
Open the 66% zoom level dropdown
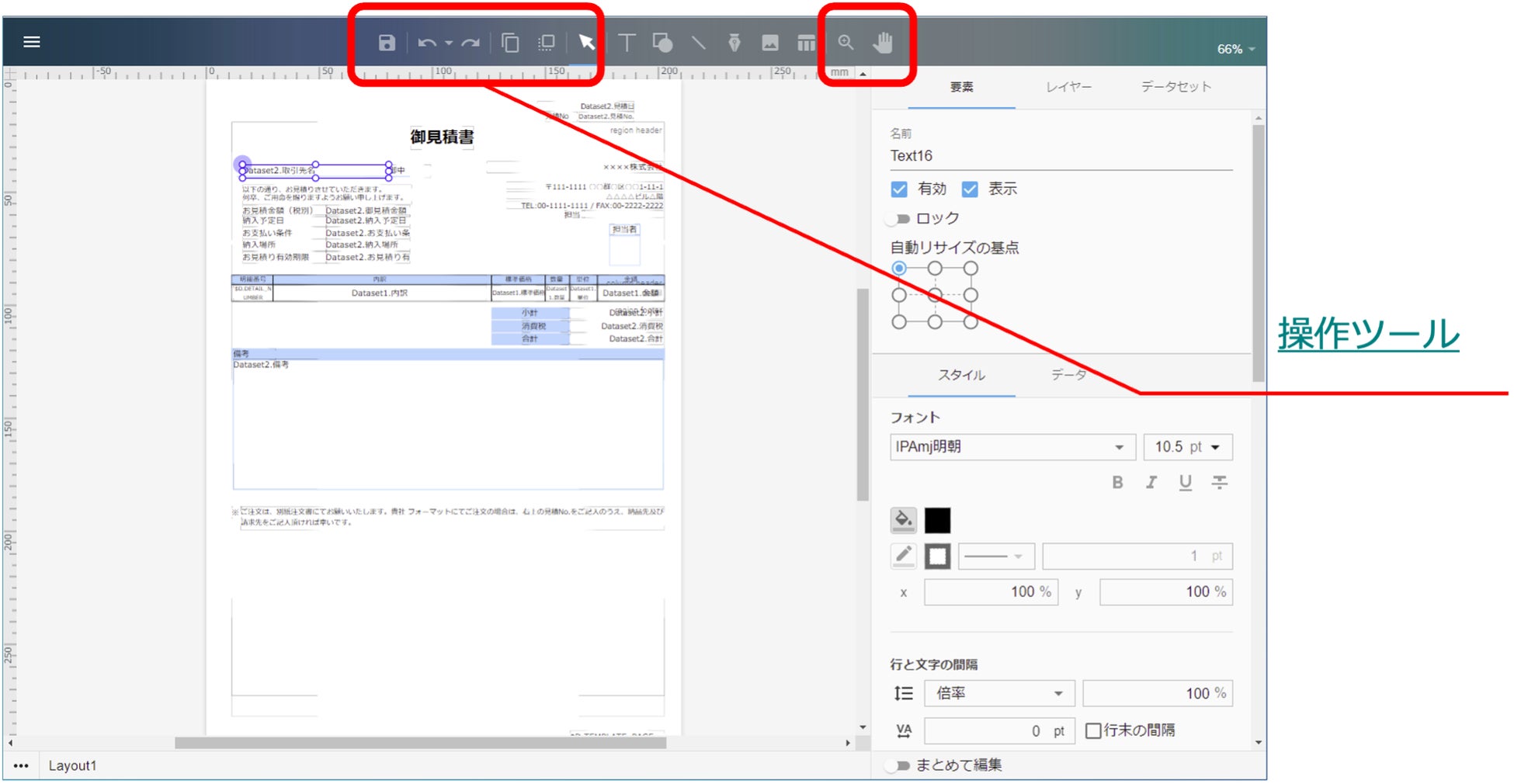point(1236,49)
